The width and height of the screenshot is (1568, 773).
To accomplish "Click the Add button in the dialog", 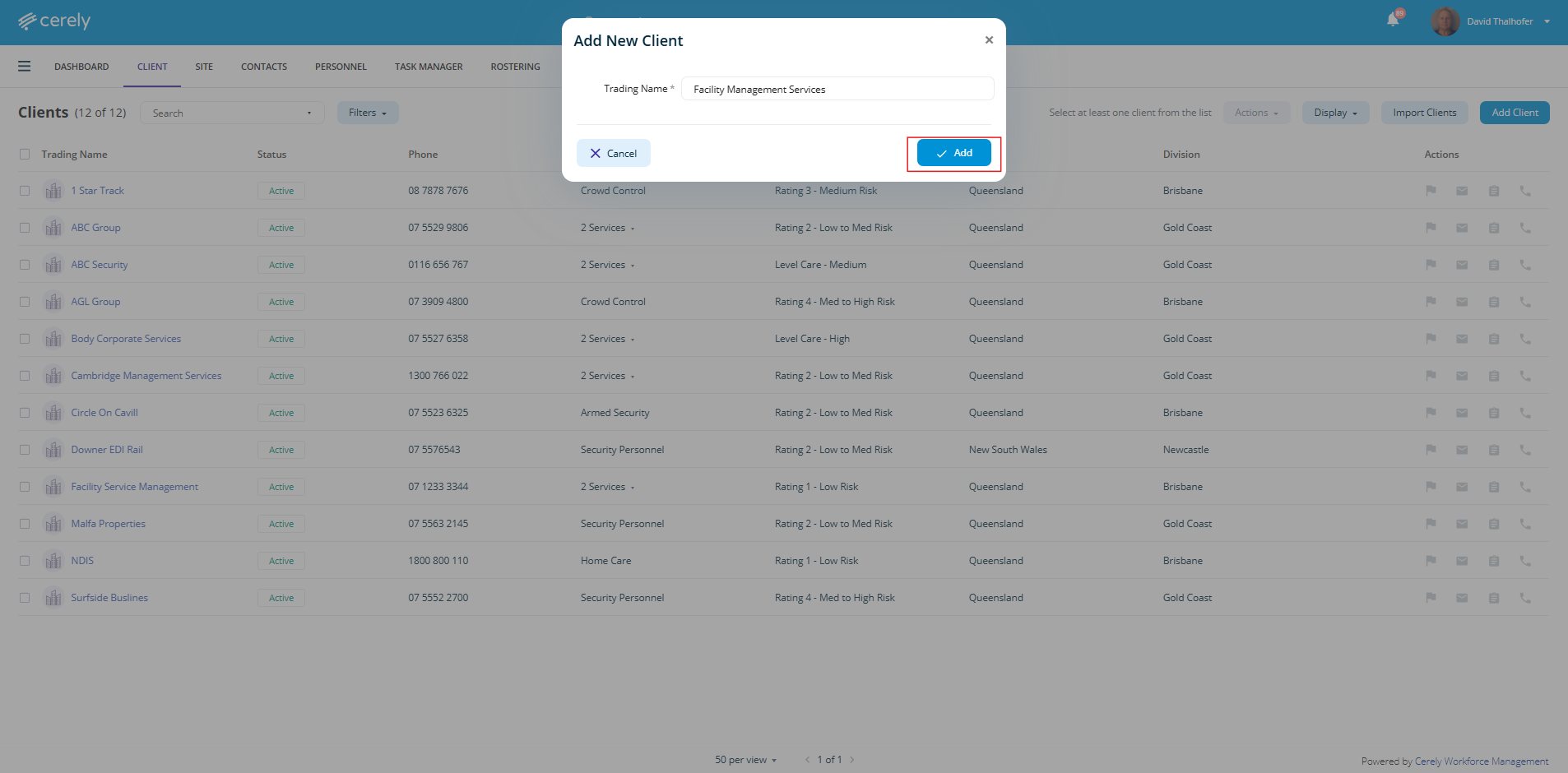I will [x=953, y=153].
